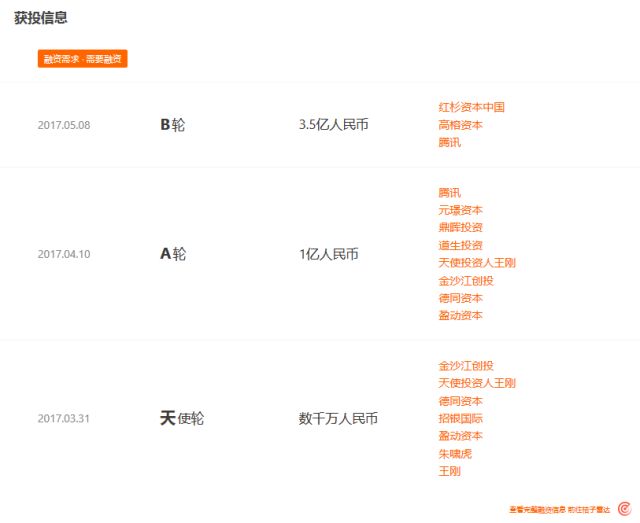This screenshot has width=640, height=523.
Task: Click the orange 融资需求·需要融资 badge
Action: (82, 59)
